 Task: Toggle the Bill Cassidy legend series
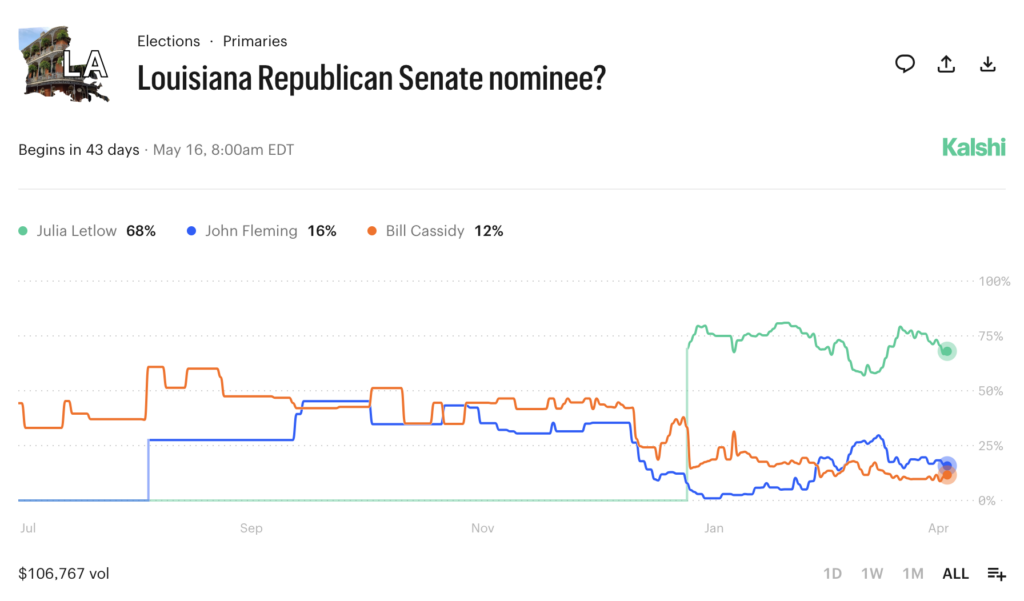(425, 231)
